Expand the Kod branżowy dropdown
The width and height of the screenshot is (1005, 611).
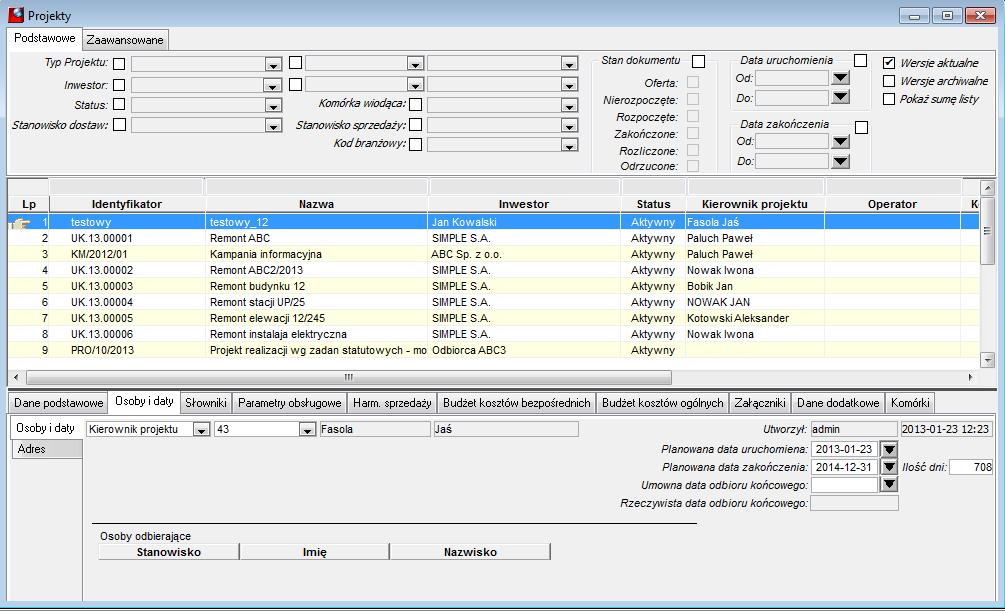[x=569, y=146]
